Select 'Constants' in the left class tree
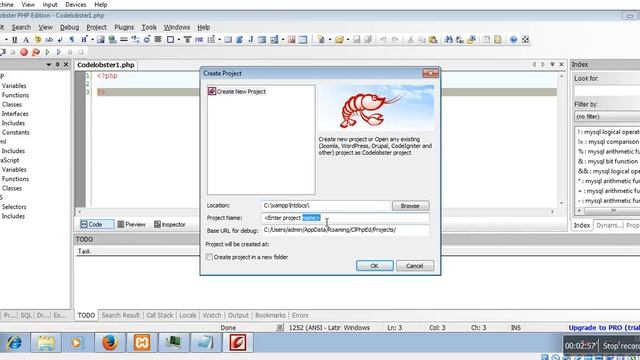Viewport: 640px width, 360px height. [x=16, y=132]
